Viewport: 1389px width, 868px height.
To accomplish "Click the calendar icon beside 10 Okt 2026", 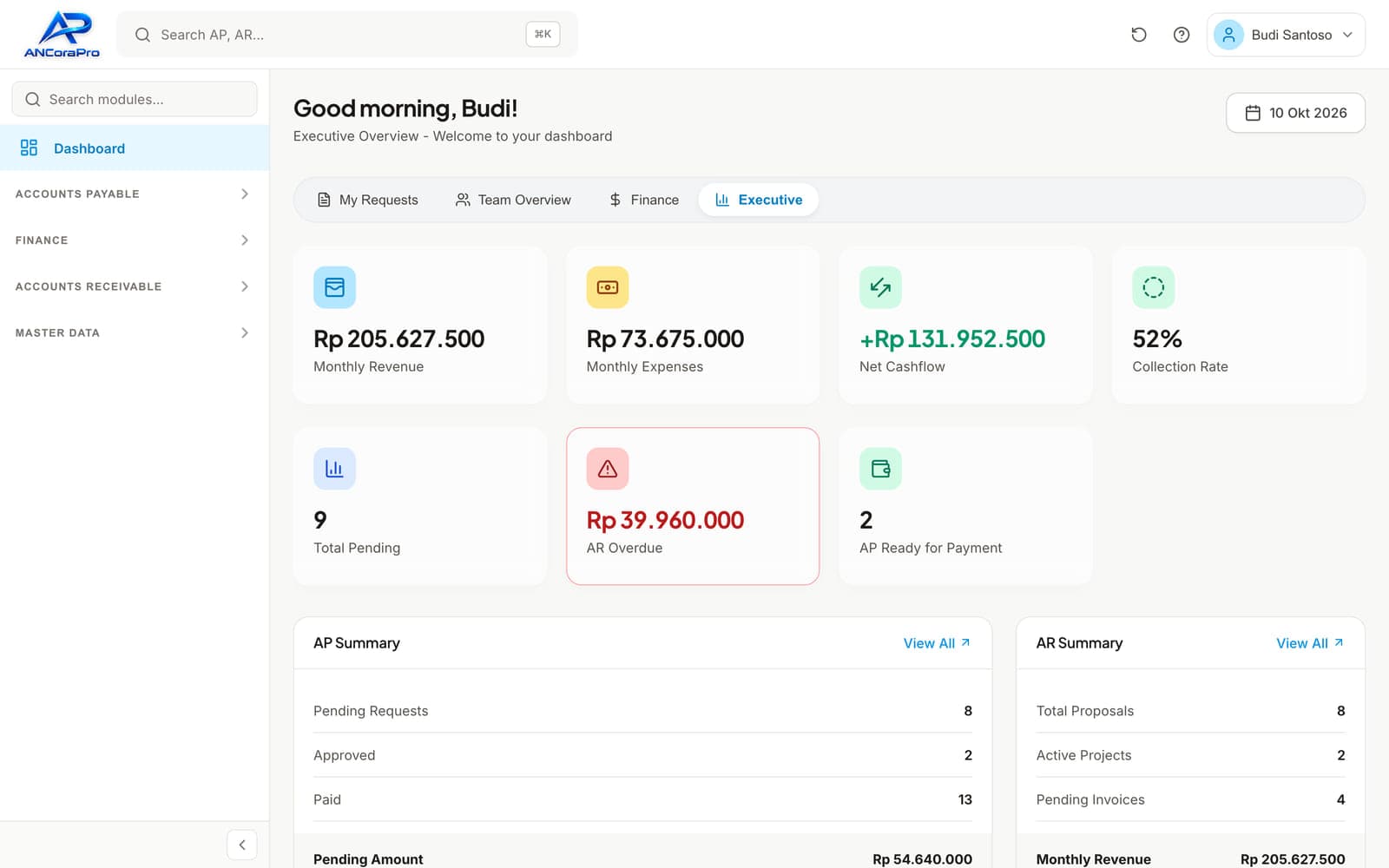I will pos(1253,113).
